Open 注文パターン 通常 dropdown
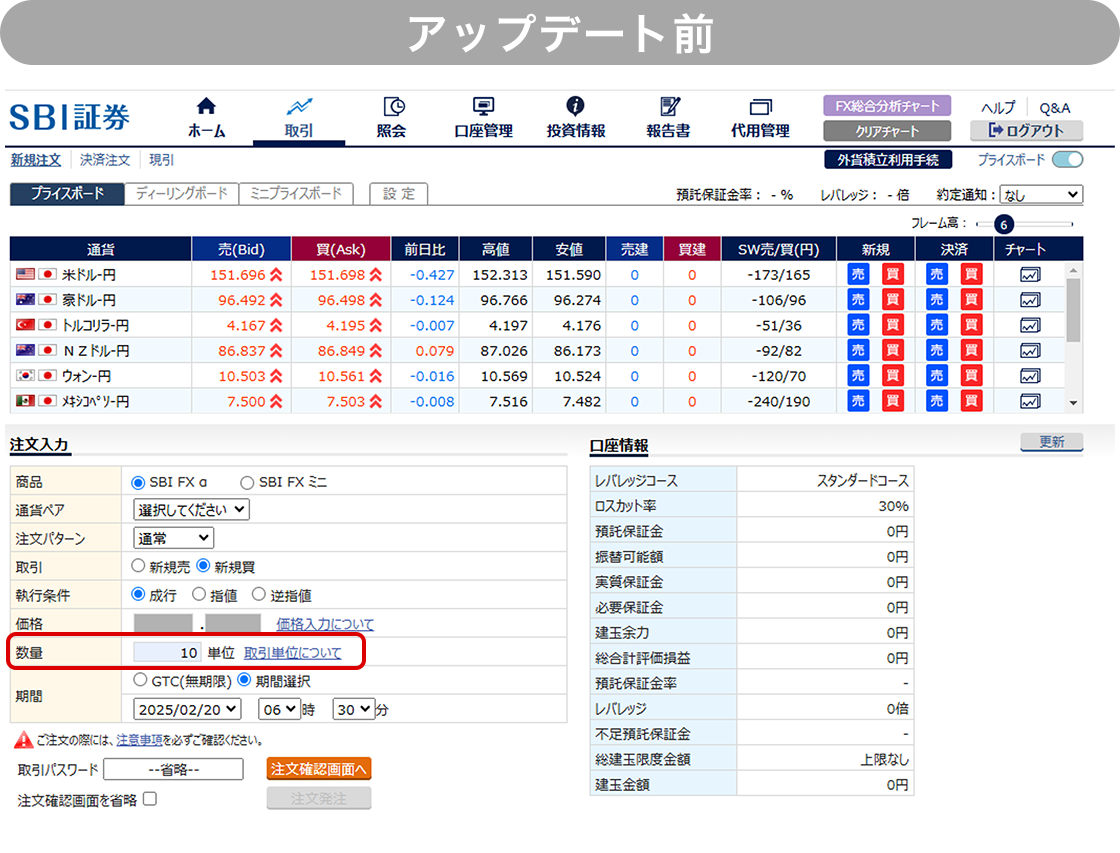Screen dimensions: 1120x853 click(x=174, y=538)
